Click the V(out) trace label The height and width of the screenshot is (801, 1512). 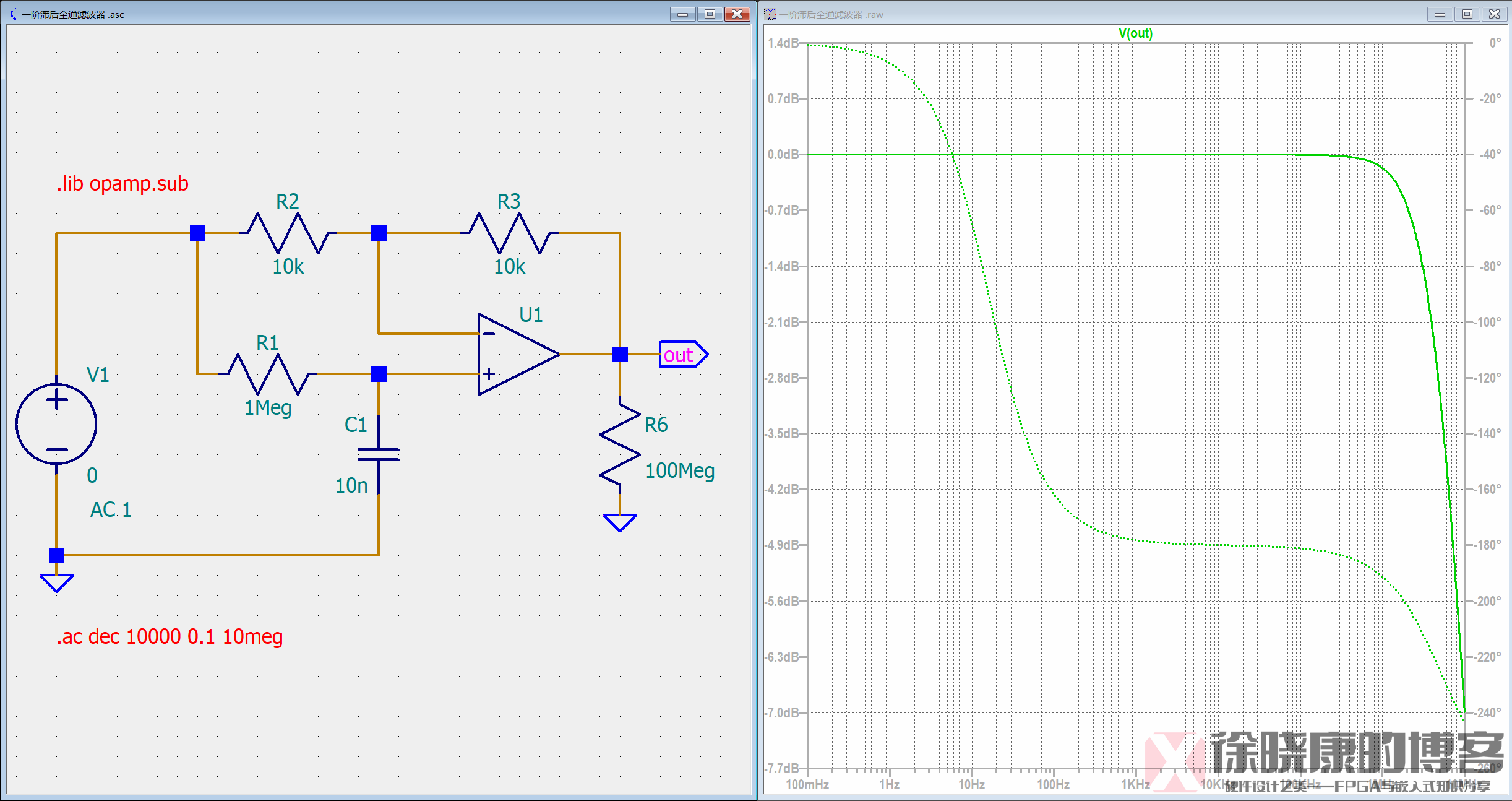pyautogui.click(x=1135, y=33)
